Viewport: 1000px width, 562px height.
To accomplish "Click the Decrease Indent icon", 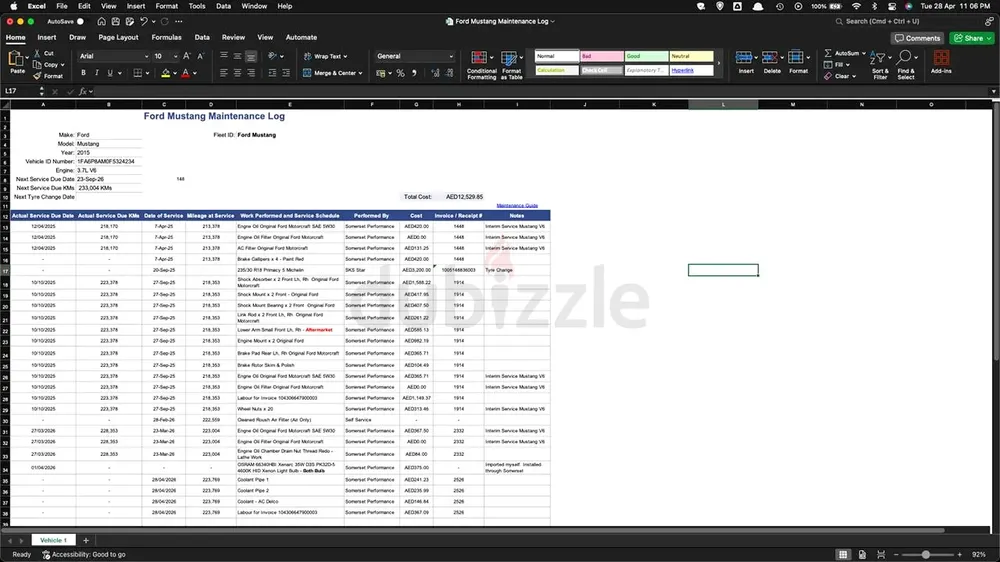I will tap(272, 73).
